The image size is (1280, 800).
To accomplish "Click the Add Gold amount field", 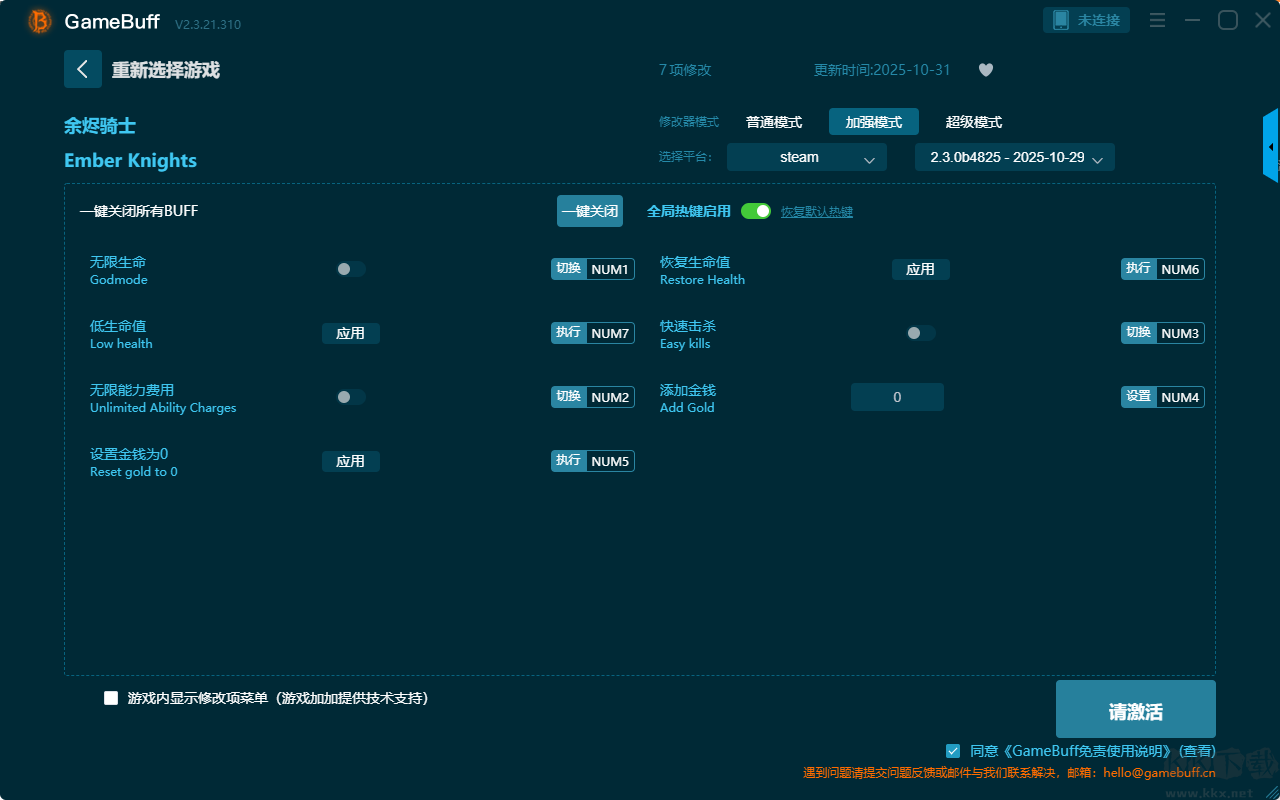I will tap(897, 397).
